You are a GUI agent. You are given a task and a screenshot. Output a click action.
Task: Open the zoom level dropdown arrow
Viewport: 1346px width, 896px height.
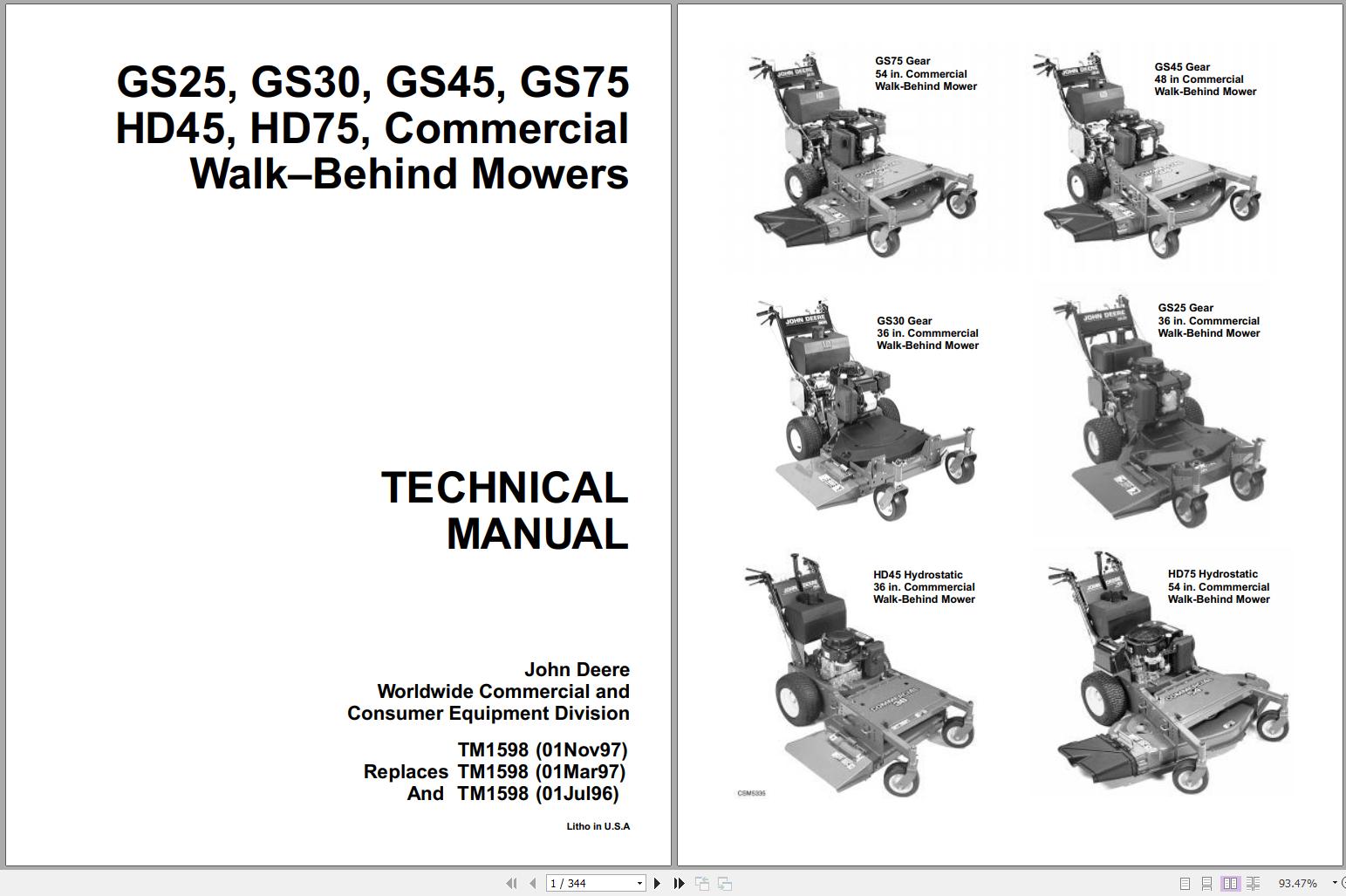coord(1335,884)
